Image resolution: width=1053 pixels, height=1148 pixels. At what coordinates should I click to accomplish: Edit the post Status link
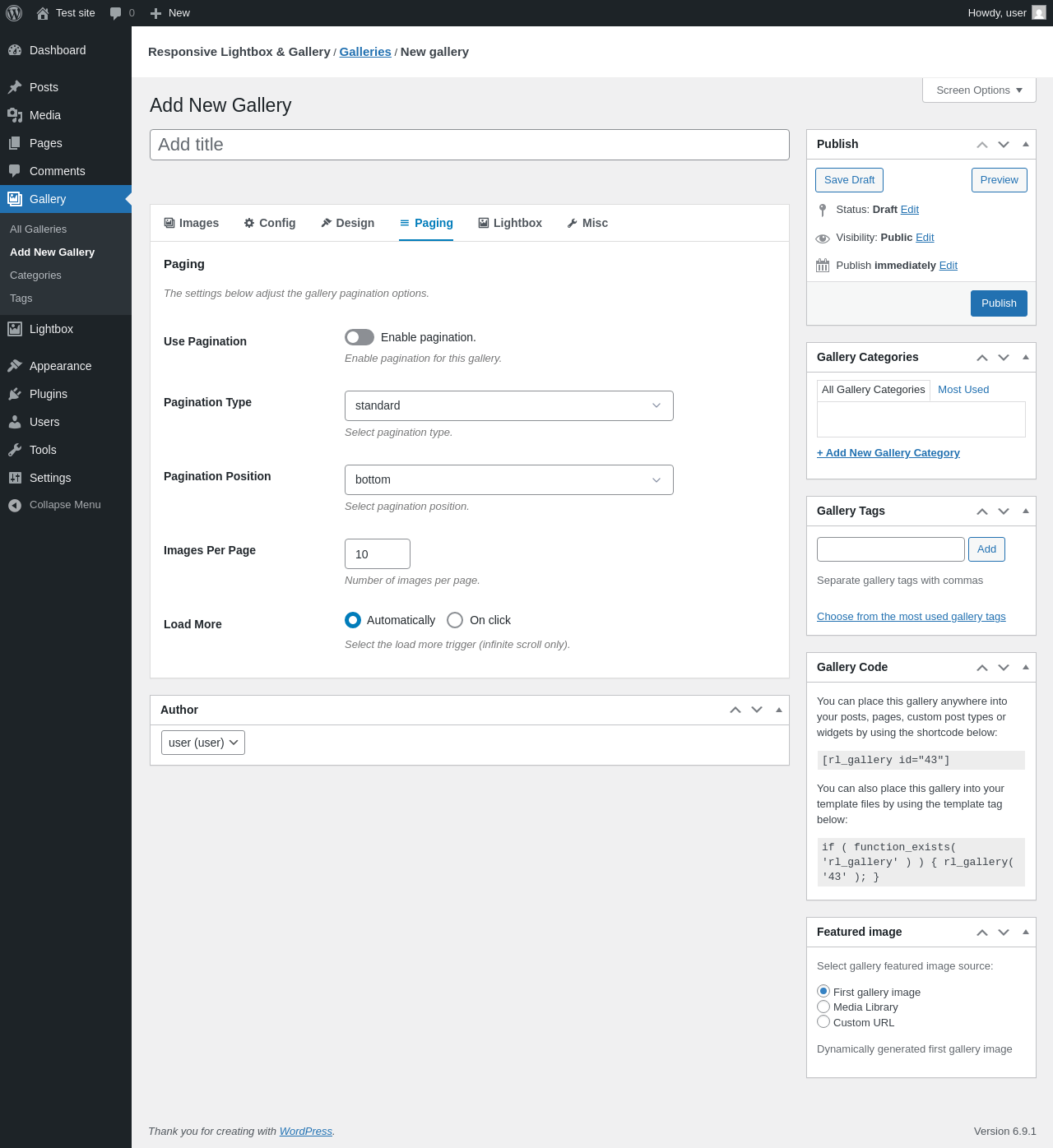tap(910, 210)
